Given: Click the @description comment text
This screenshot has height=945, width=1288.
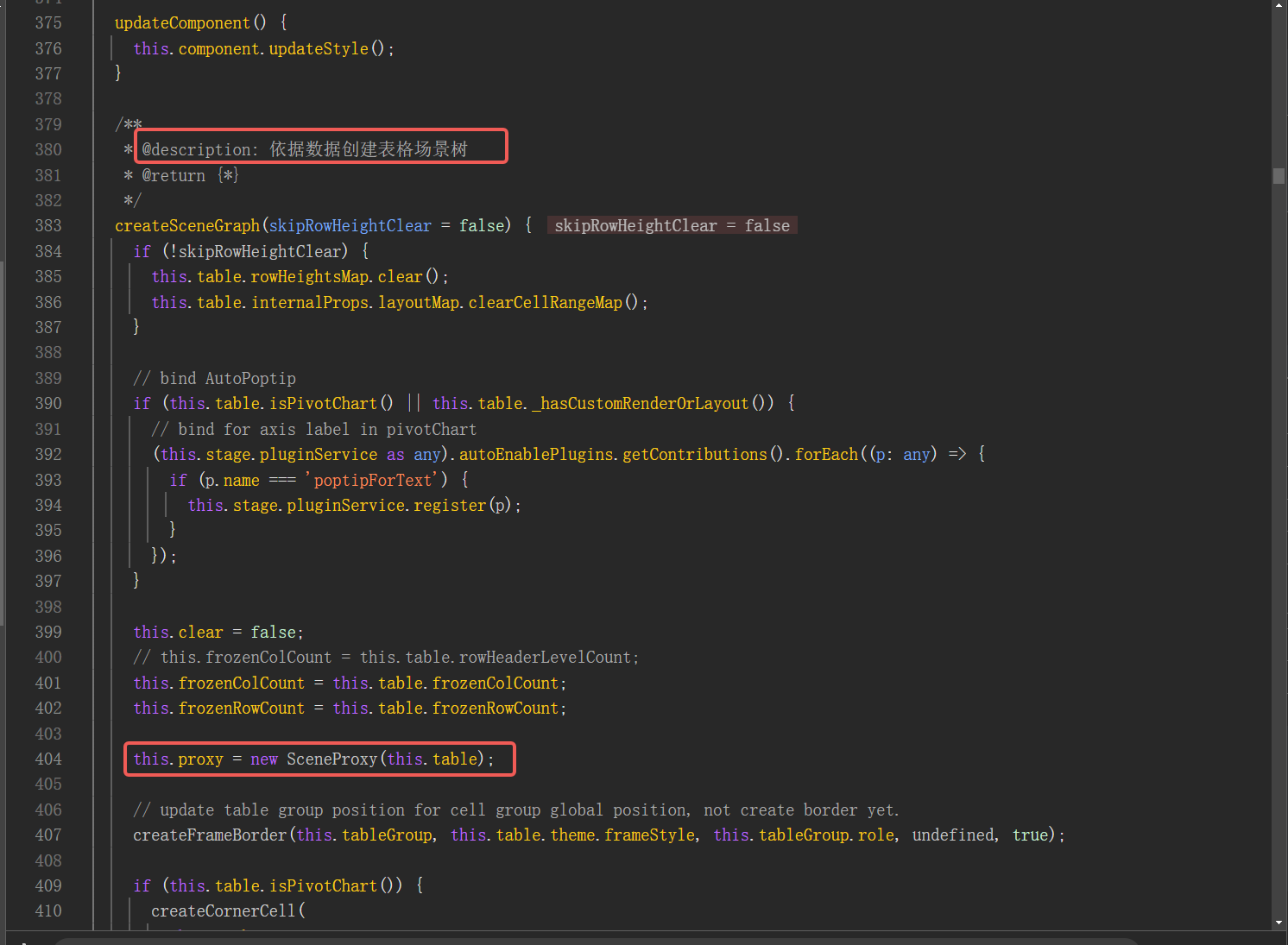Looking at the screenshot, I should coord(305,150).
